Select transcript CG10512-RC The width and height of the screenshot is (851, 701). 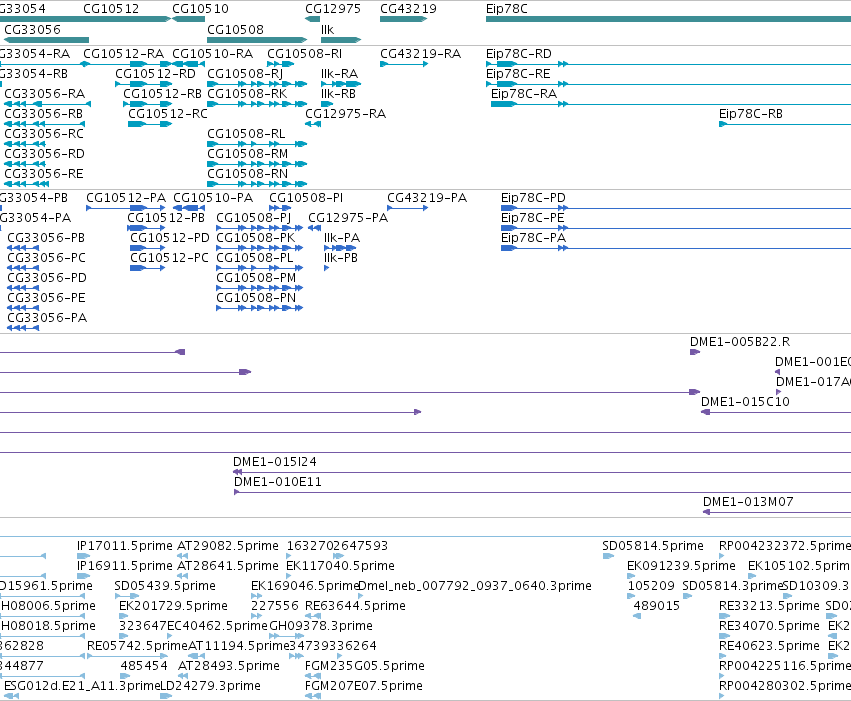pyautogui.click(x=168, y=114)
